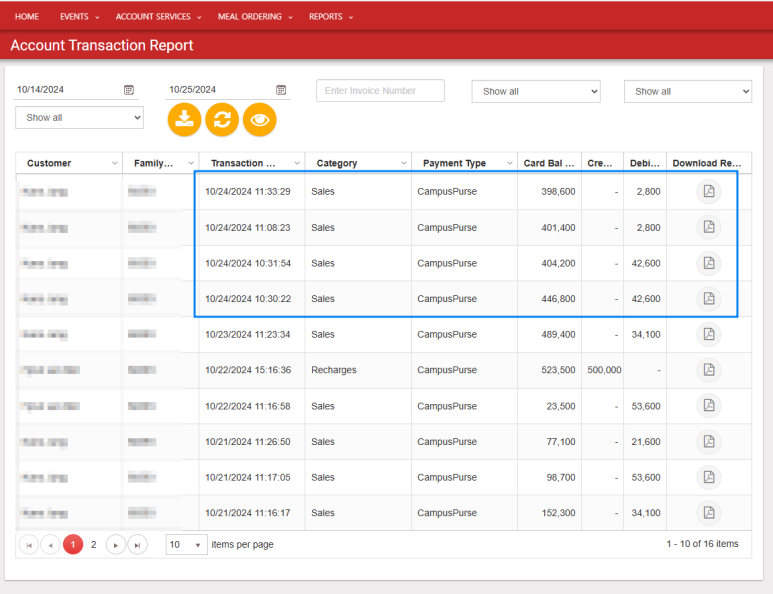Go to the next page of results

click(116, 545)
